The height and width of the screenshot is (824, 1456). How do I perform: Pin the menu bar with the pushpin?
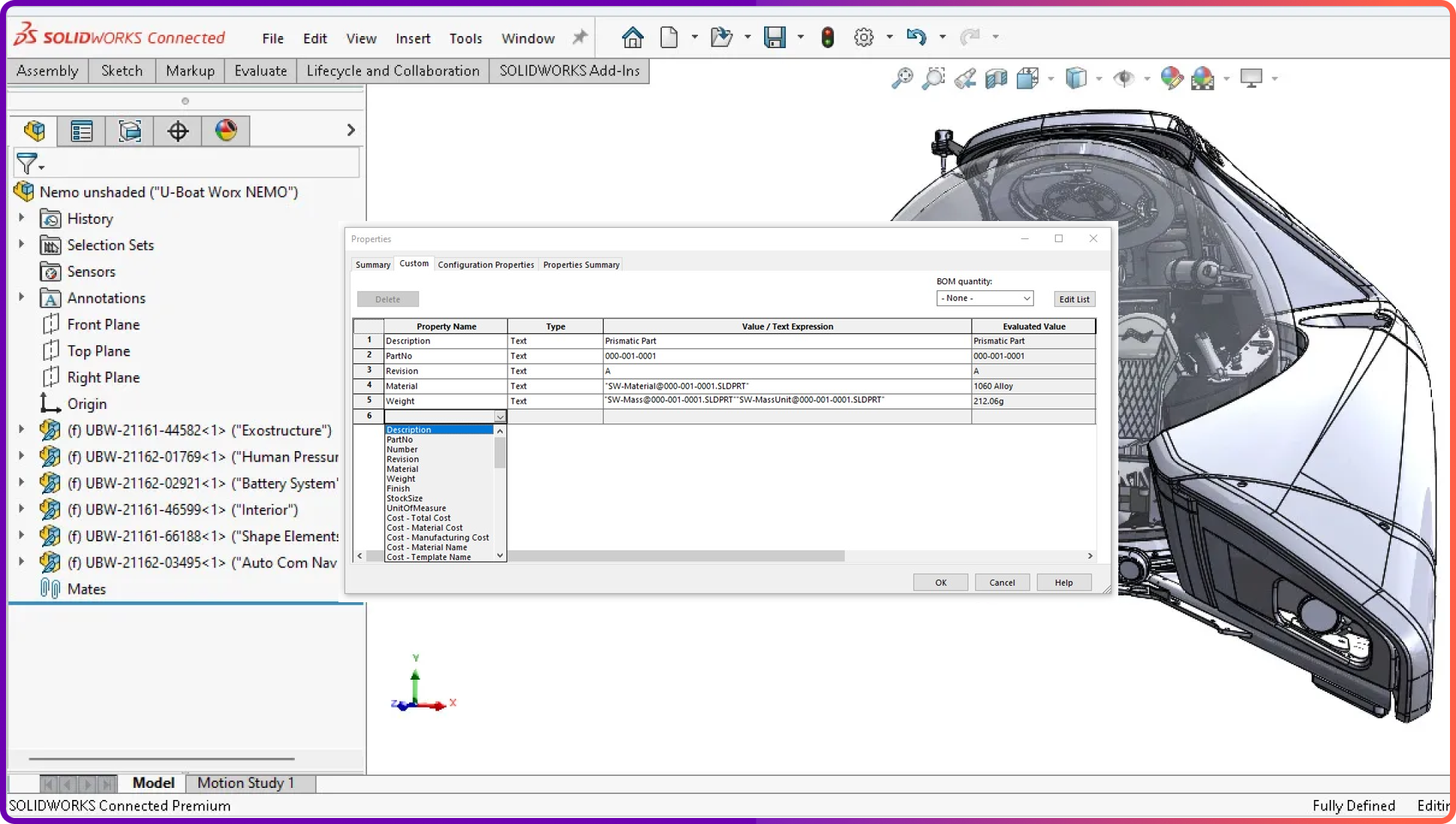pos(579,37)
